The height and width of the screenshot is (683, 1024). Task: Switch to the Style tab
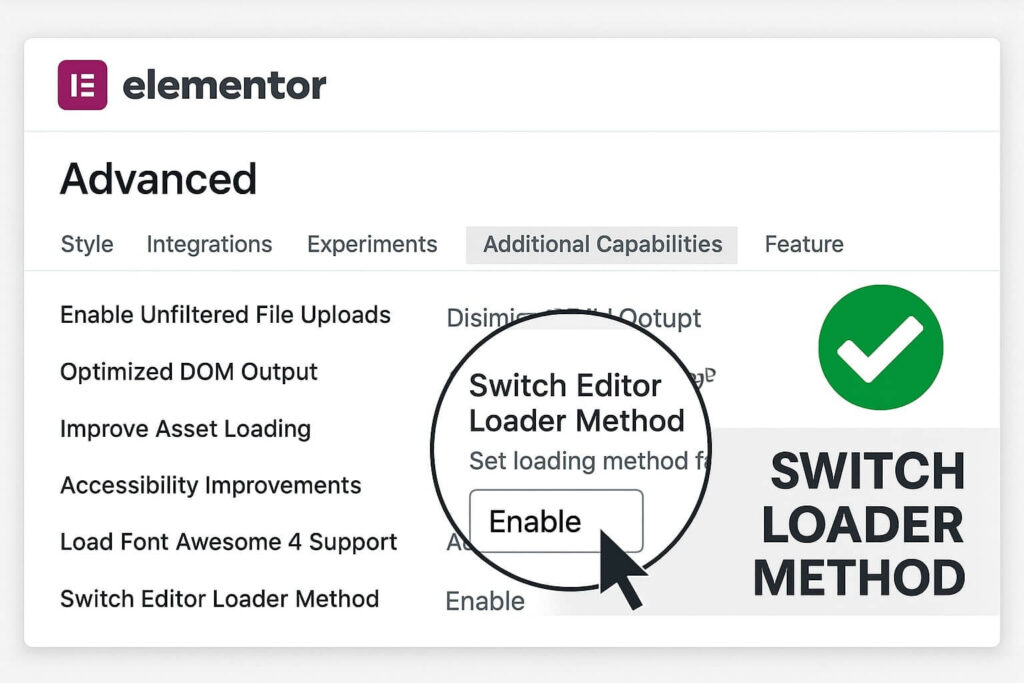(86, 244)
